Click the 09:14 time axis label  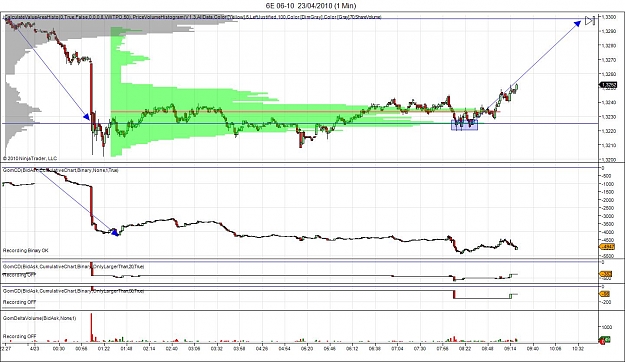[x=510, y=349]
